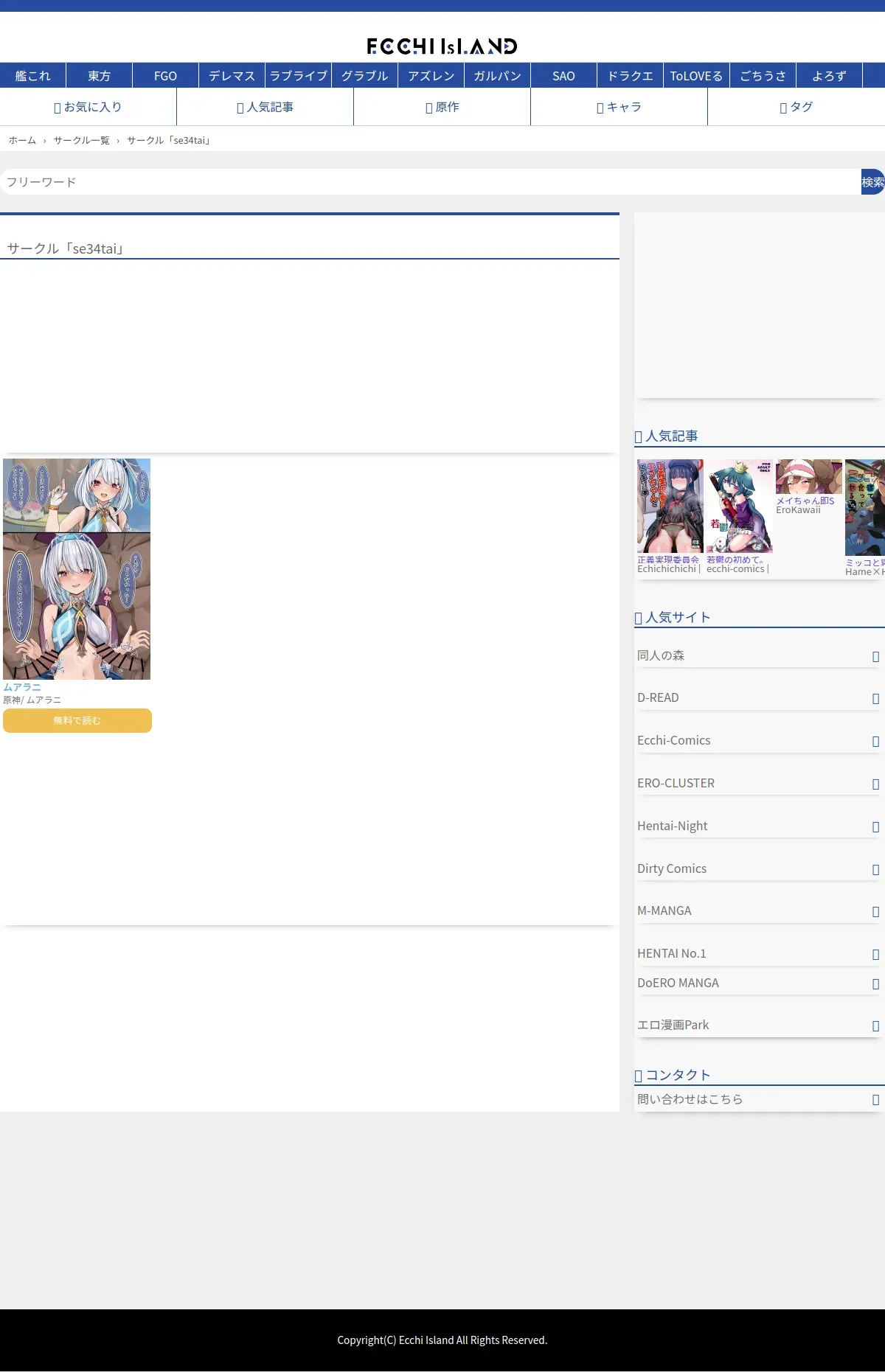Select the アズレン category tab
Viewport: 885px width, 1372px height.
431,76
